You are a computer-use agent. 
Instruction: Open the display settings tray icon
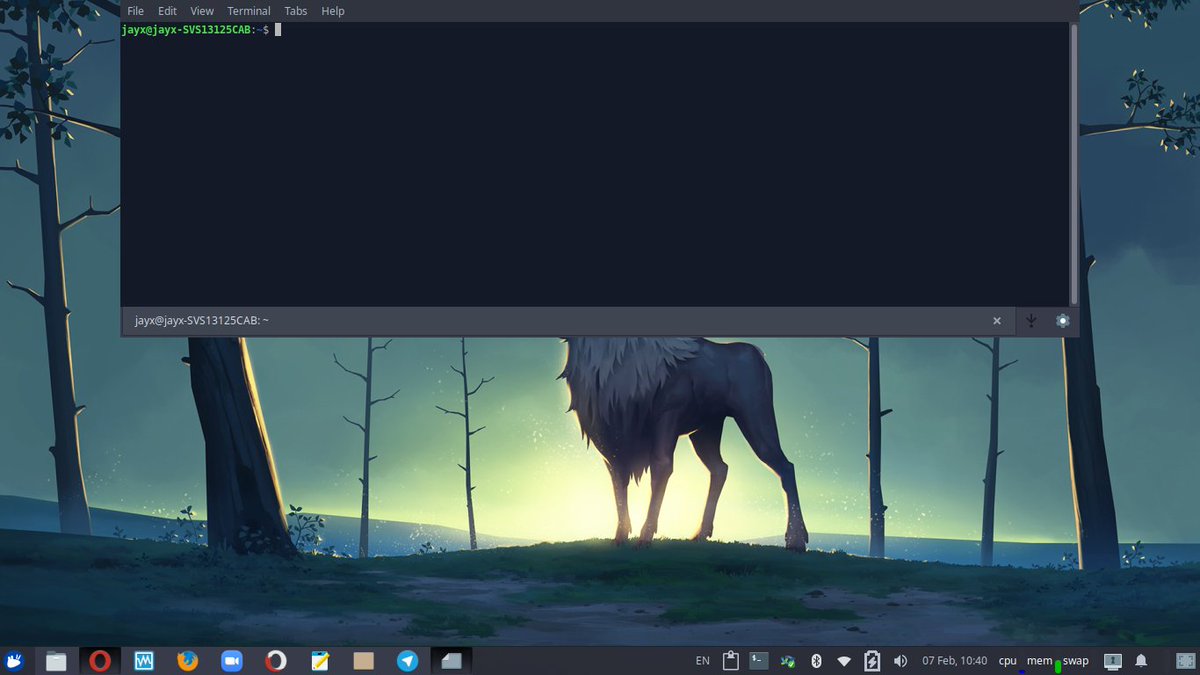pos(1112,661)
